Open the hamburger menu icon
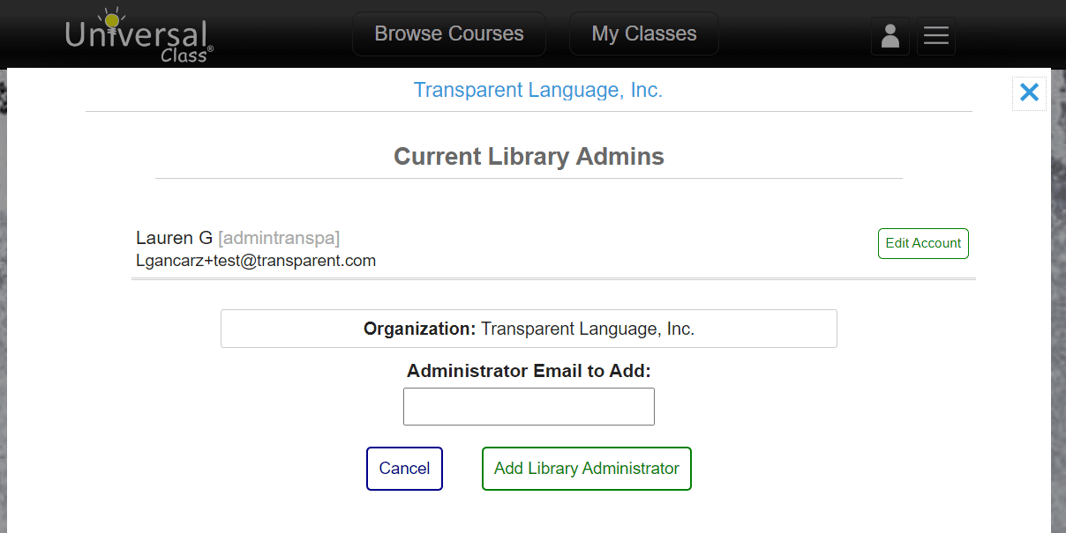Image resolution: width=1066 pixels, height=533 pixels. (x=936, y=36)
